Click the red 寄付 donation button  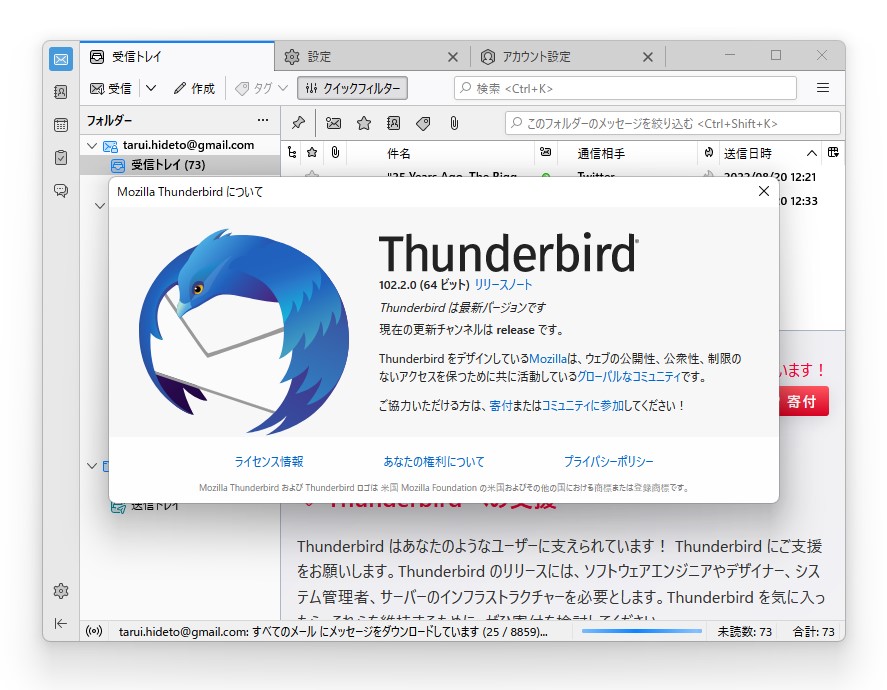805,400
